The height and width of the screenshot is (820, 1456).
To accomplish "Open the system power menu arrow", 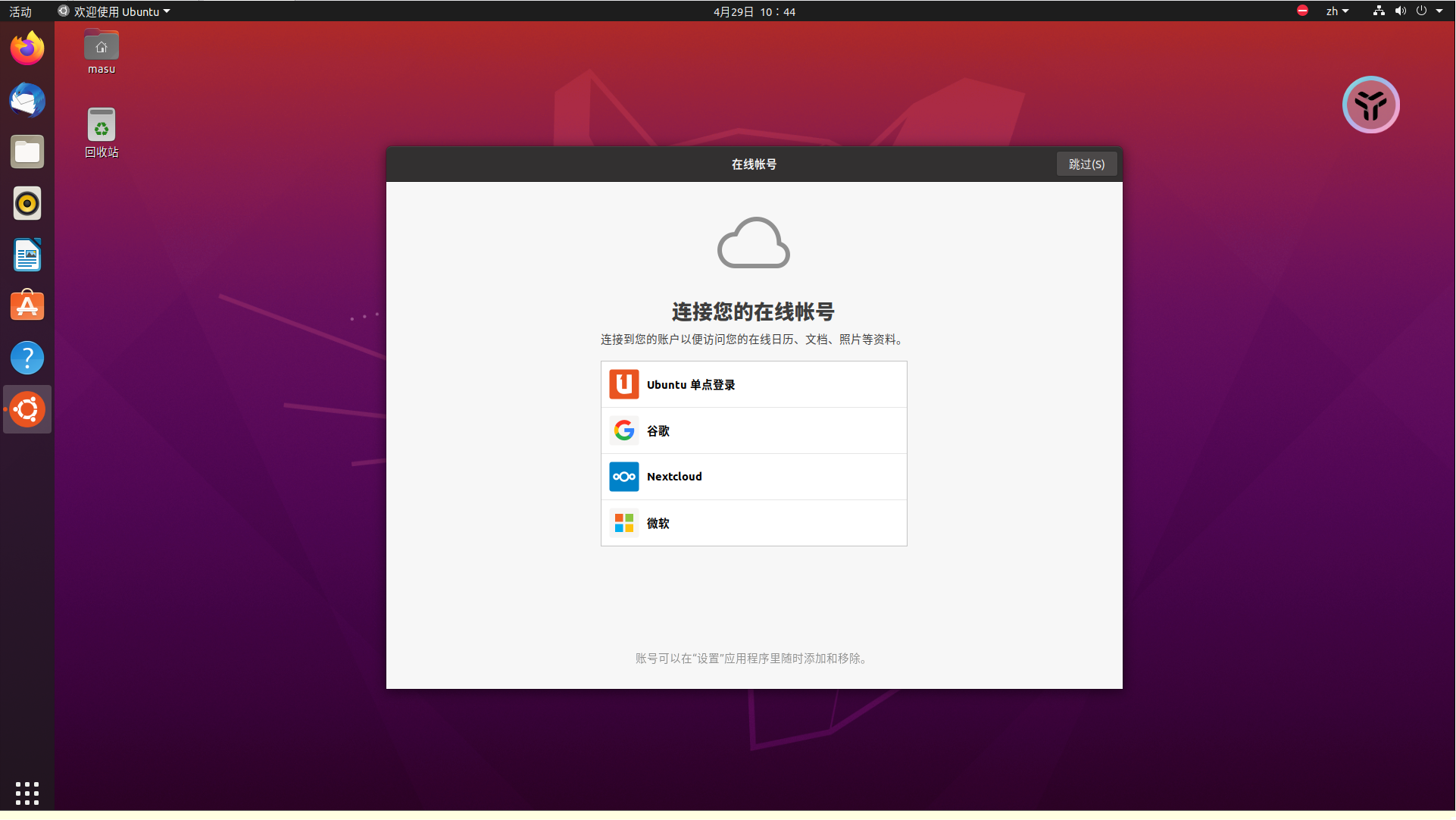I will [1439, 11].
